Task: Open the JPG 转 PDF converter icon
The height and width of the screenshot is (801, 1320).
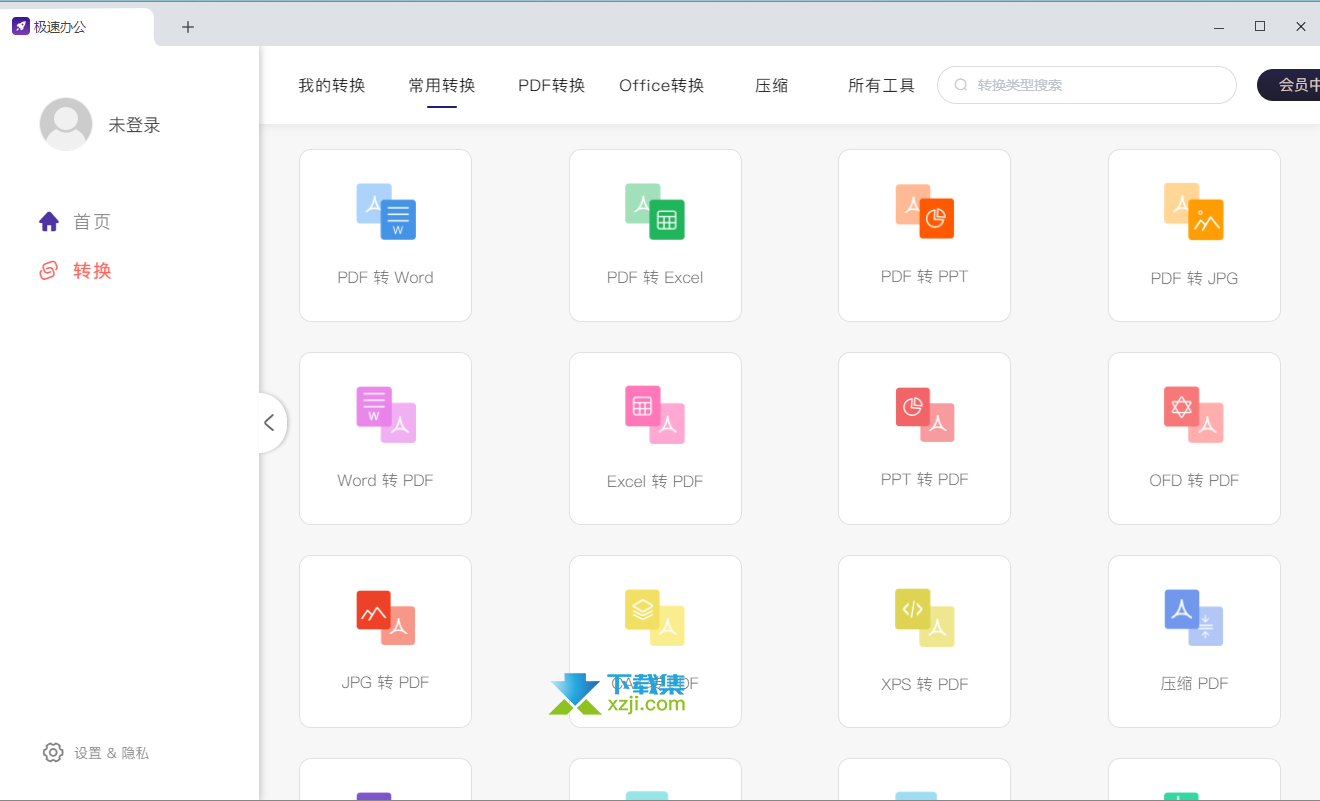Action: [386, 617]
